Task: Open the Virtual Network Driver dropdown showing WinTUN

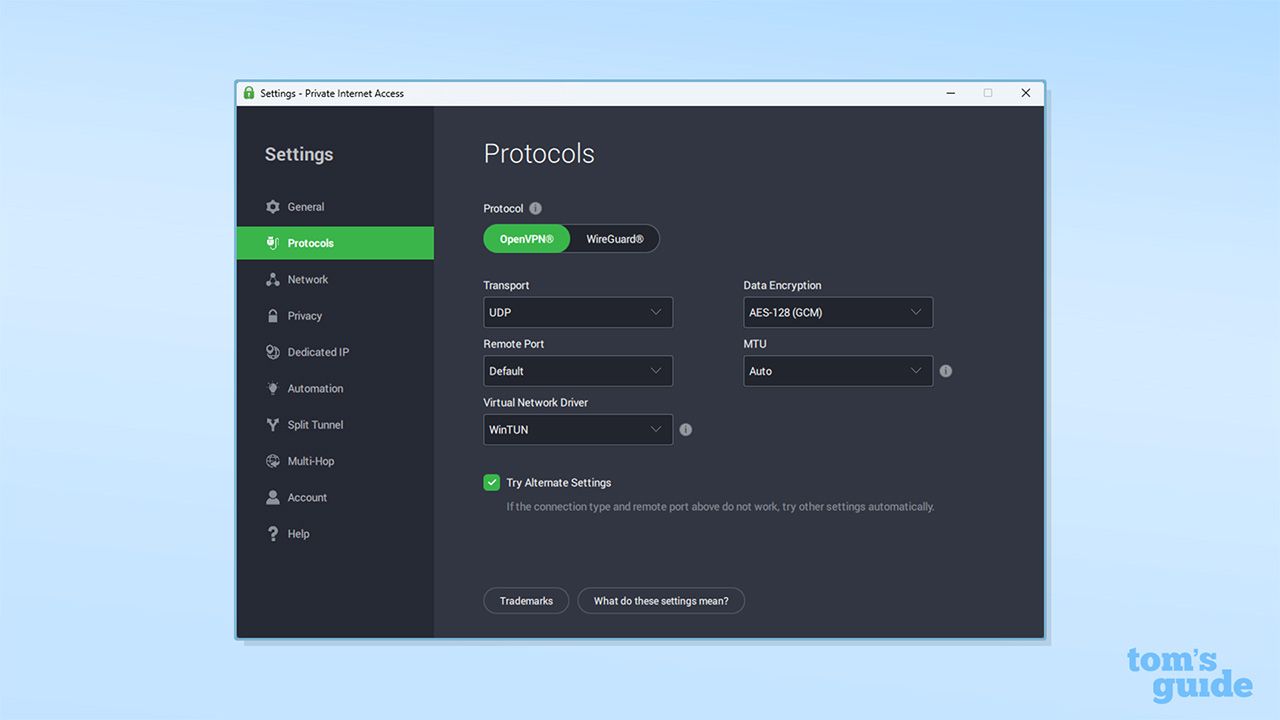Action: click(578, 430)
